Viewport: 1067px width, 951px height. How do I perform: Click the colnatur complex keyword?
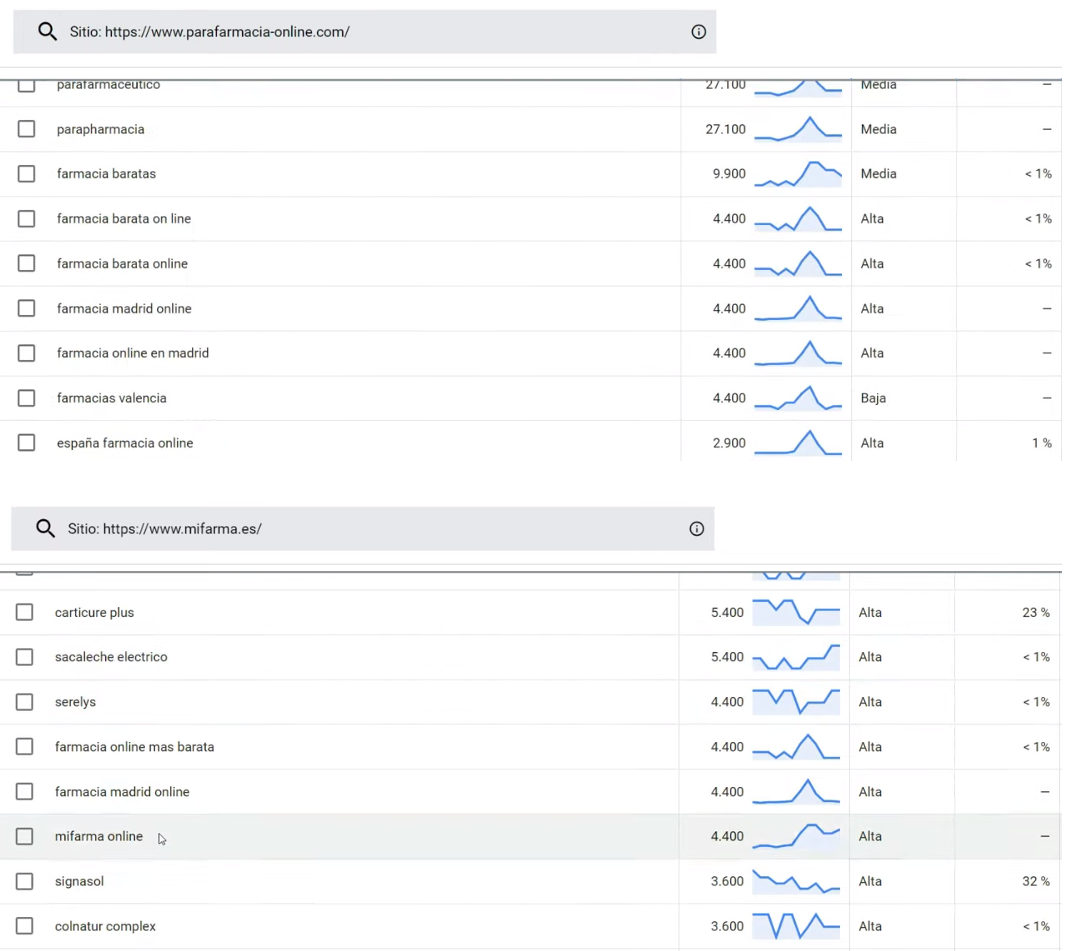[x=105, y=927]
